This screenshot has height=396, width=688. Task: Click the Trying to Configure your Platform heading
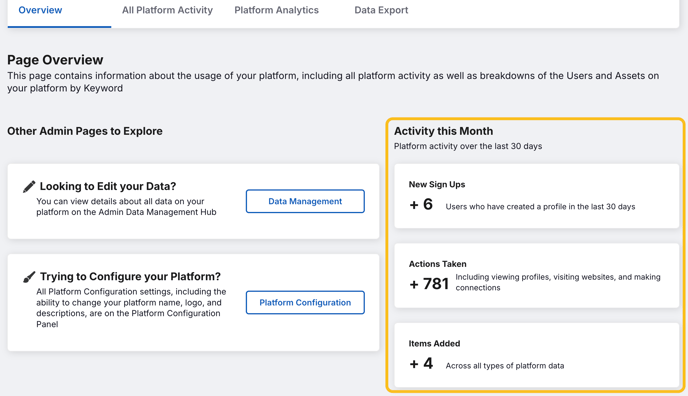point(130,277)
